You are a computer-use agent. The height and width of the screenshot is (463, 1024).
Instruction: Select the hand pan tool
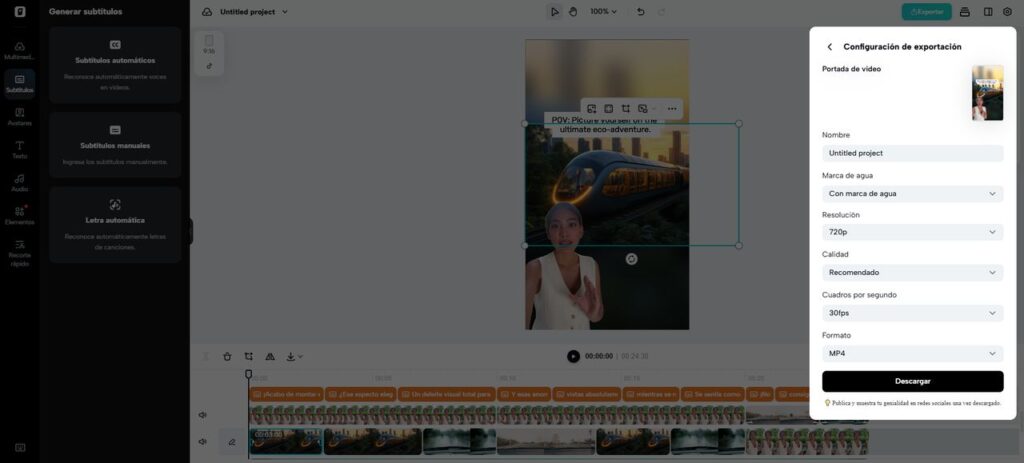click(573, 12)
